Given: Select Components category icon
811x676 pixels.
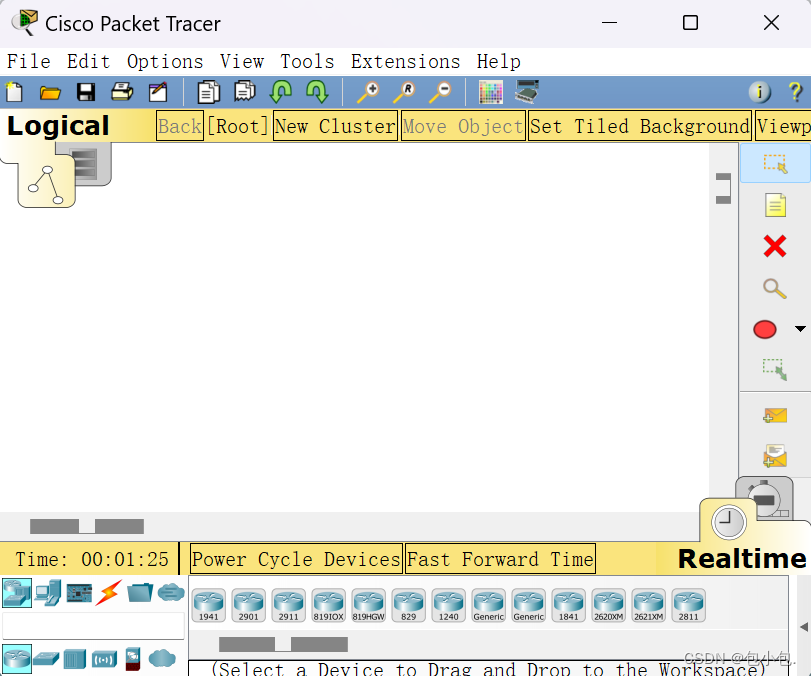Looking at the screenshot, I should (79, 593).
